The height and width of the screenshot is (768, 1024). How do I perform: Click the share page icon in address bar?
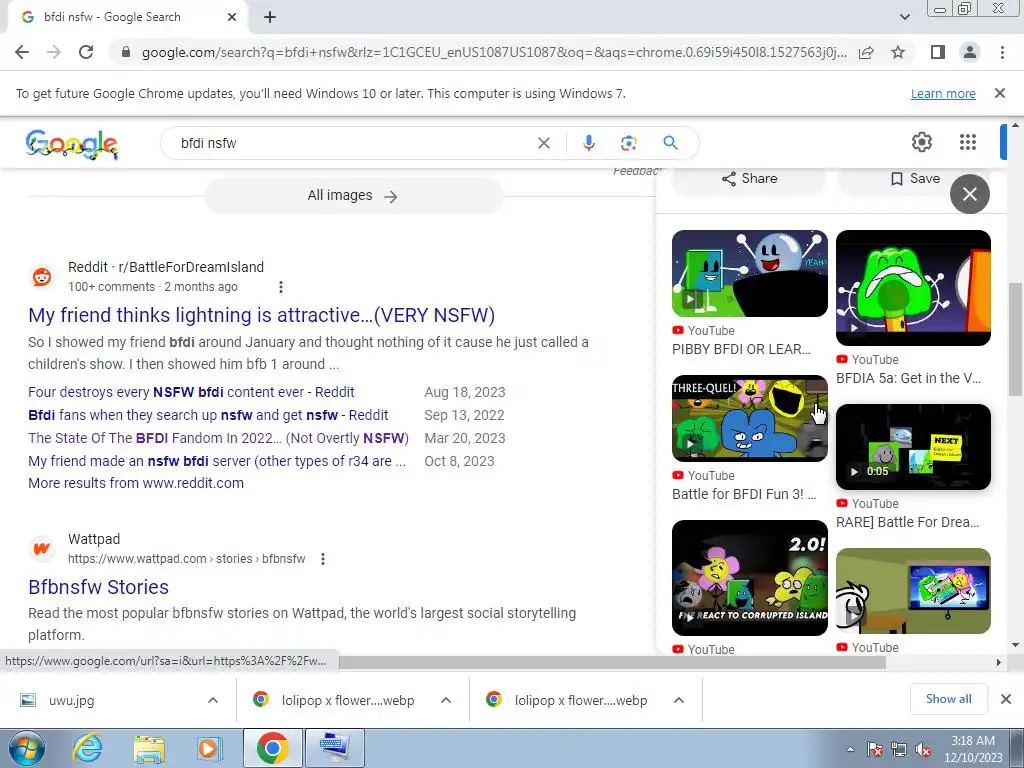866,52
